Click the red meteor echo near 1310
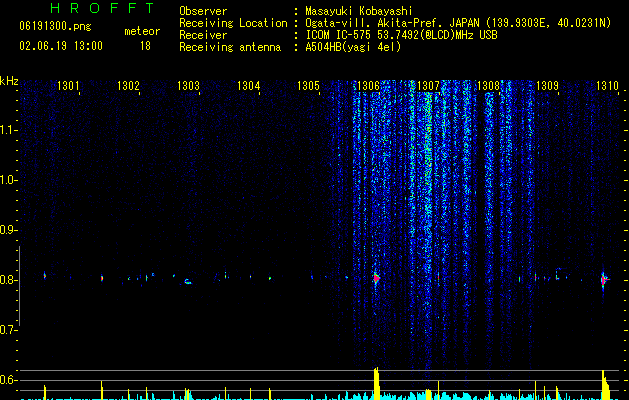 coord(604,280)
